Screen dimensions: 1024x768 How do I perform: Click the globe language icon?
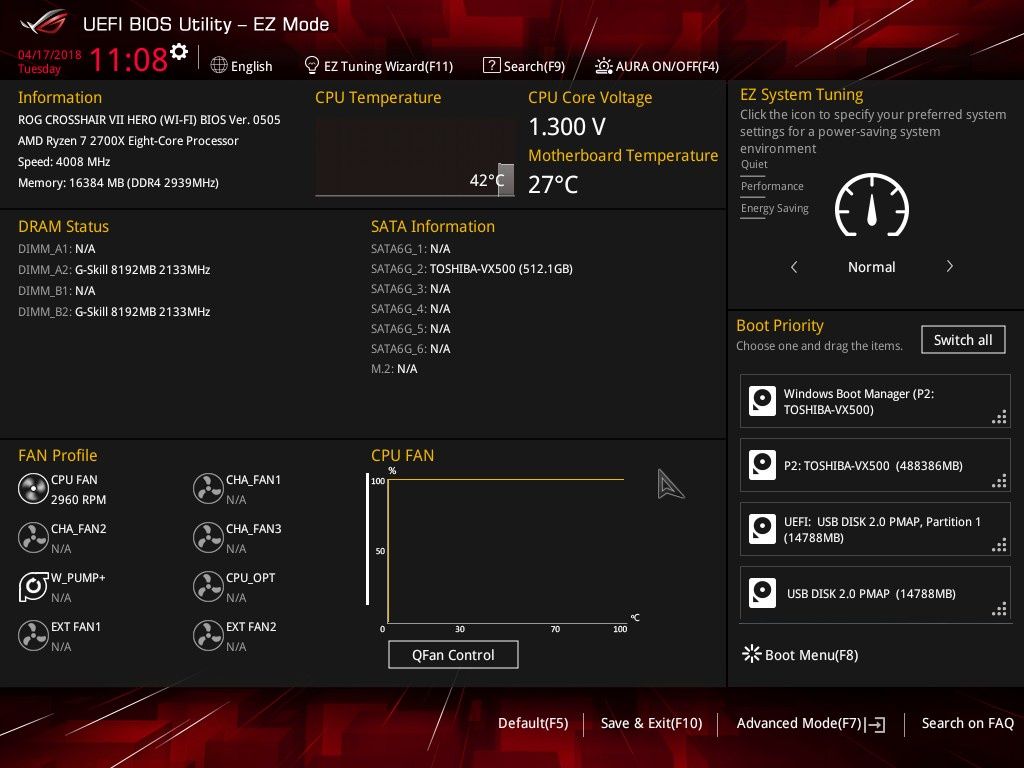(x=219, y=65)
